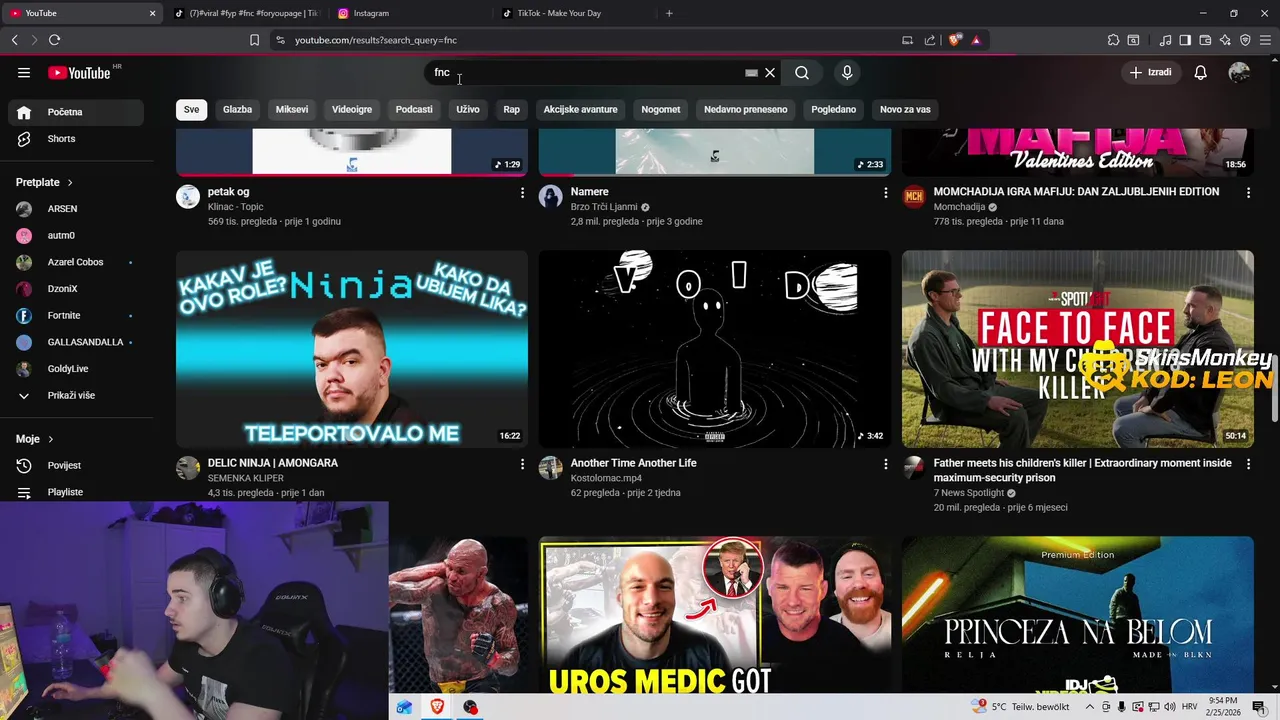Open more options for MOMCHADIJA IGRA MAFIJU
This screenshot has height=720, width=1280.
pos(1248,192)
